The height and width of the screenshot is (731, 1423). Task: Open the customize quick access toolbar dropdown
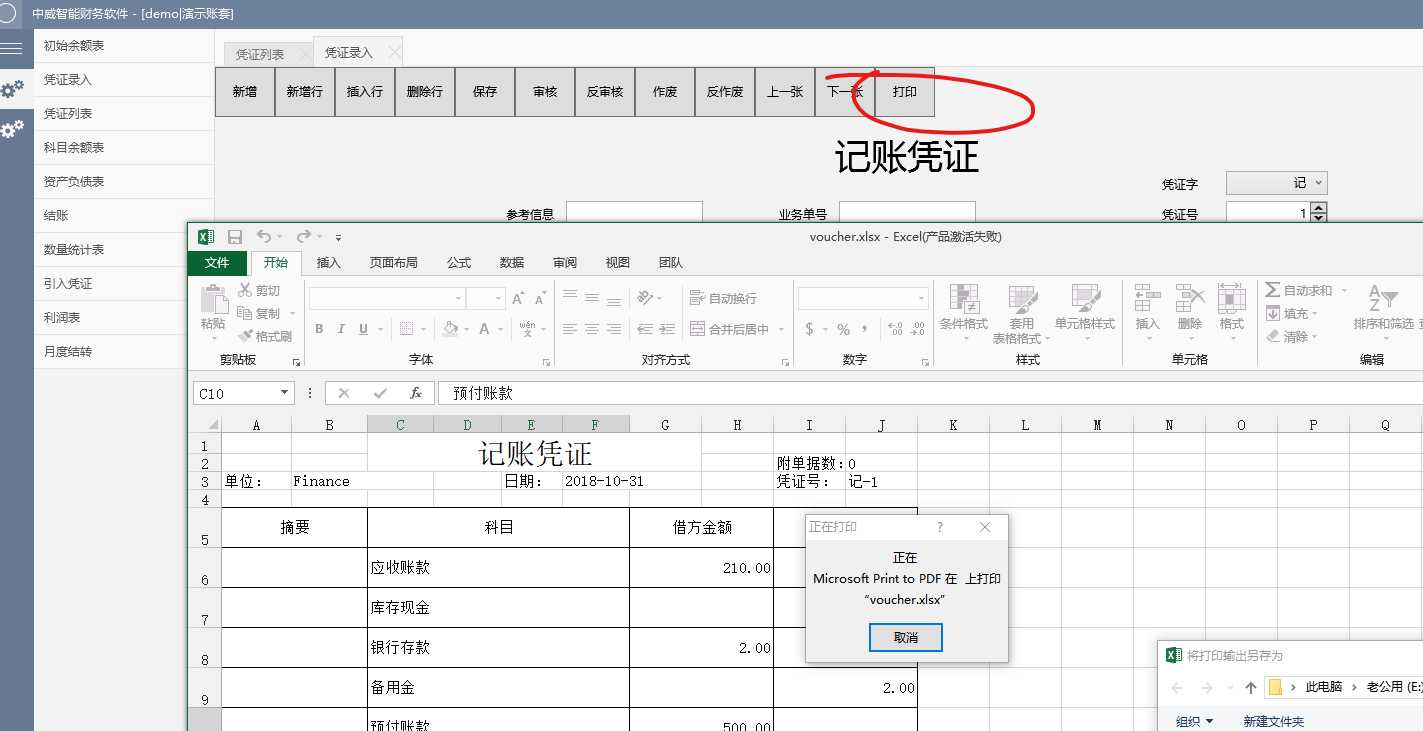[x=338, y=238]
